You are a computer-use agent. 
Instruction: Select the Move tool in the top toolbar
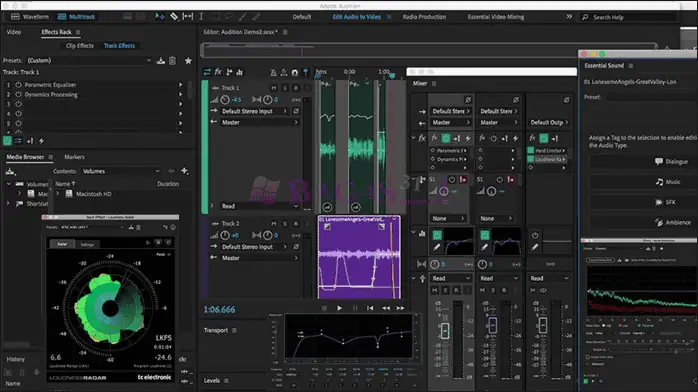click(159, 16)
